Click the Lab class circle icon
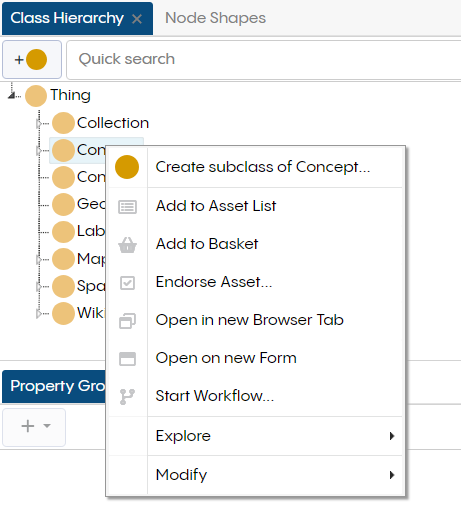Viewport: 461px width, 517px height. (x=63, y=232)
